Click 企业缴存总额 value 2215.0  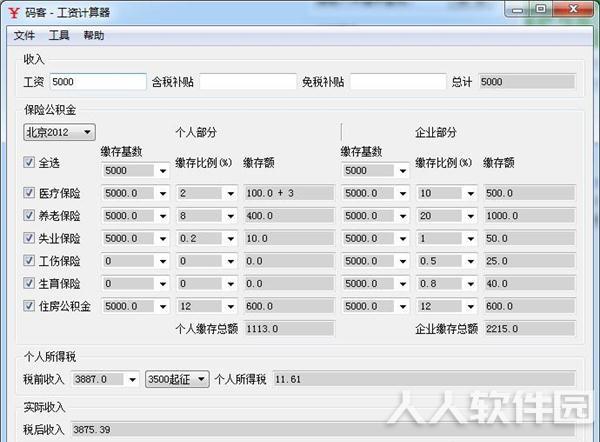coord(529,329)
